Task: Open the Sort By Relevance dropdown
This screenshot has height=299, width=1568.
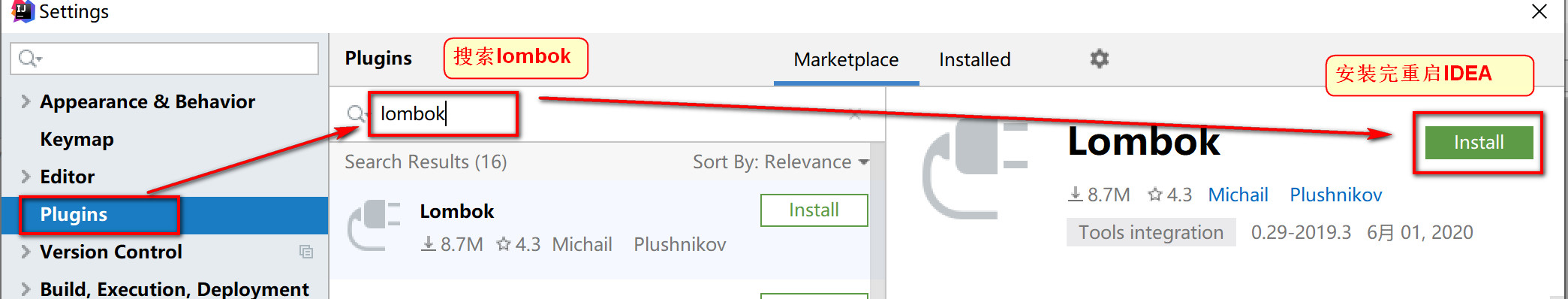Action: point(781,162)
